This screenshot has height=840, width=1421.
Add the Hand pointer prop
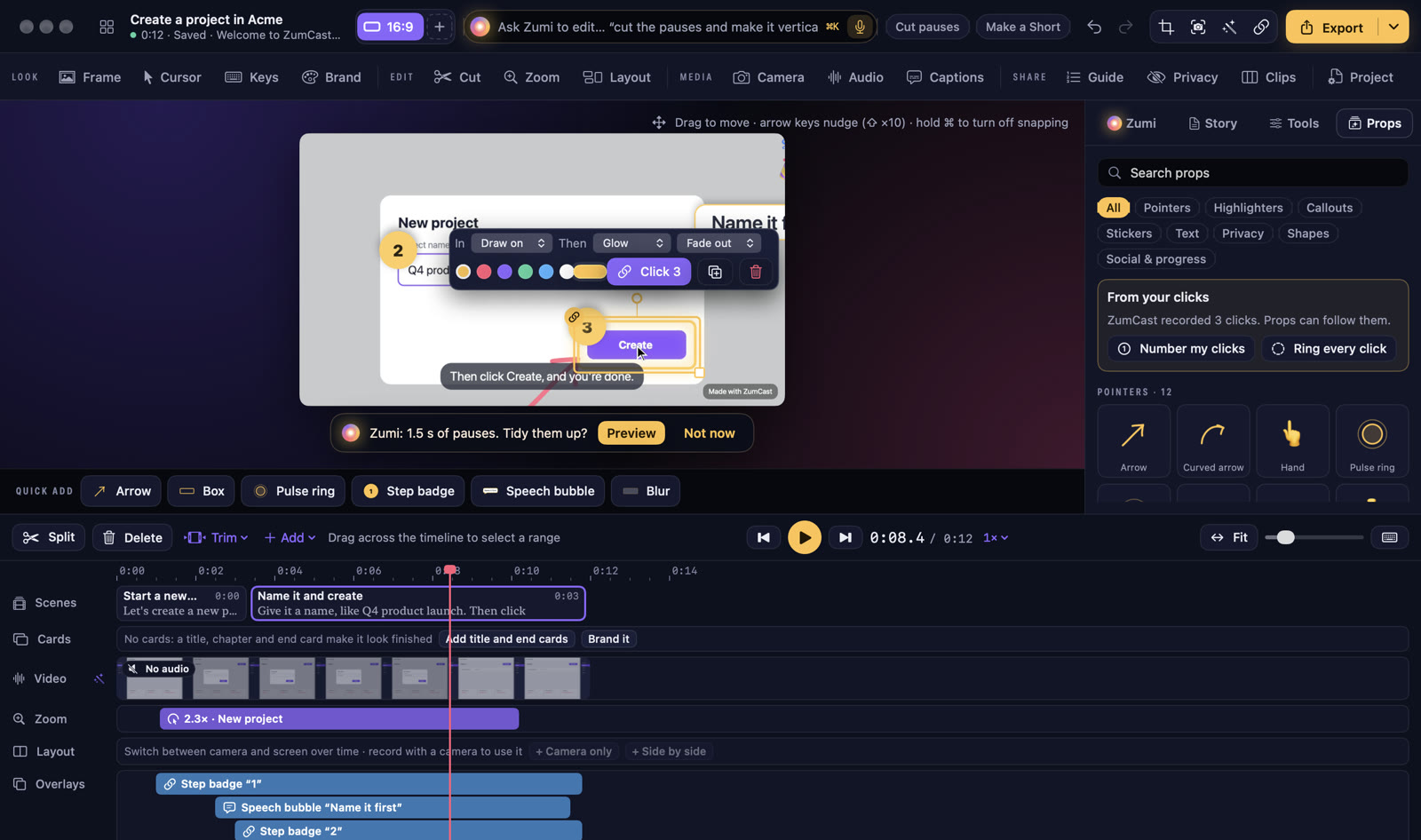(1292, 440)
